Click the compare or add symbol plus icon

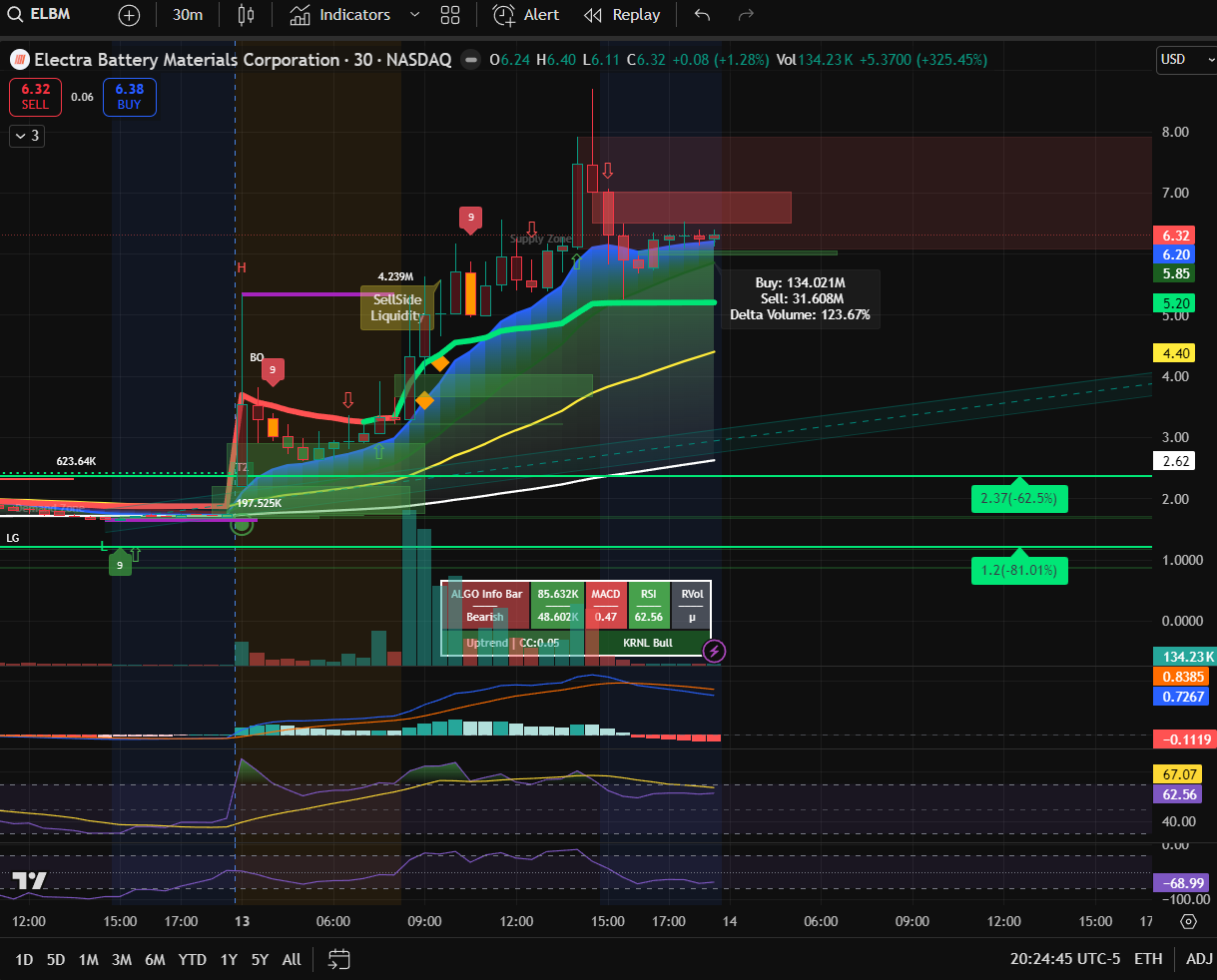[x=129, y=15]
